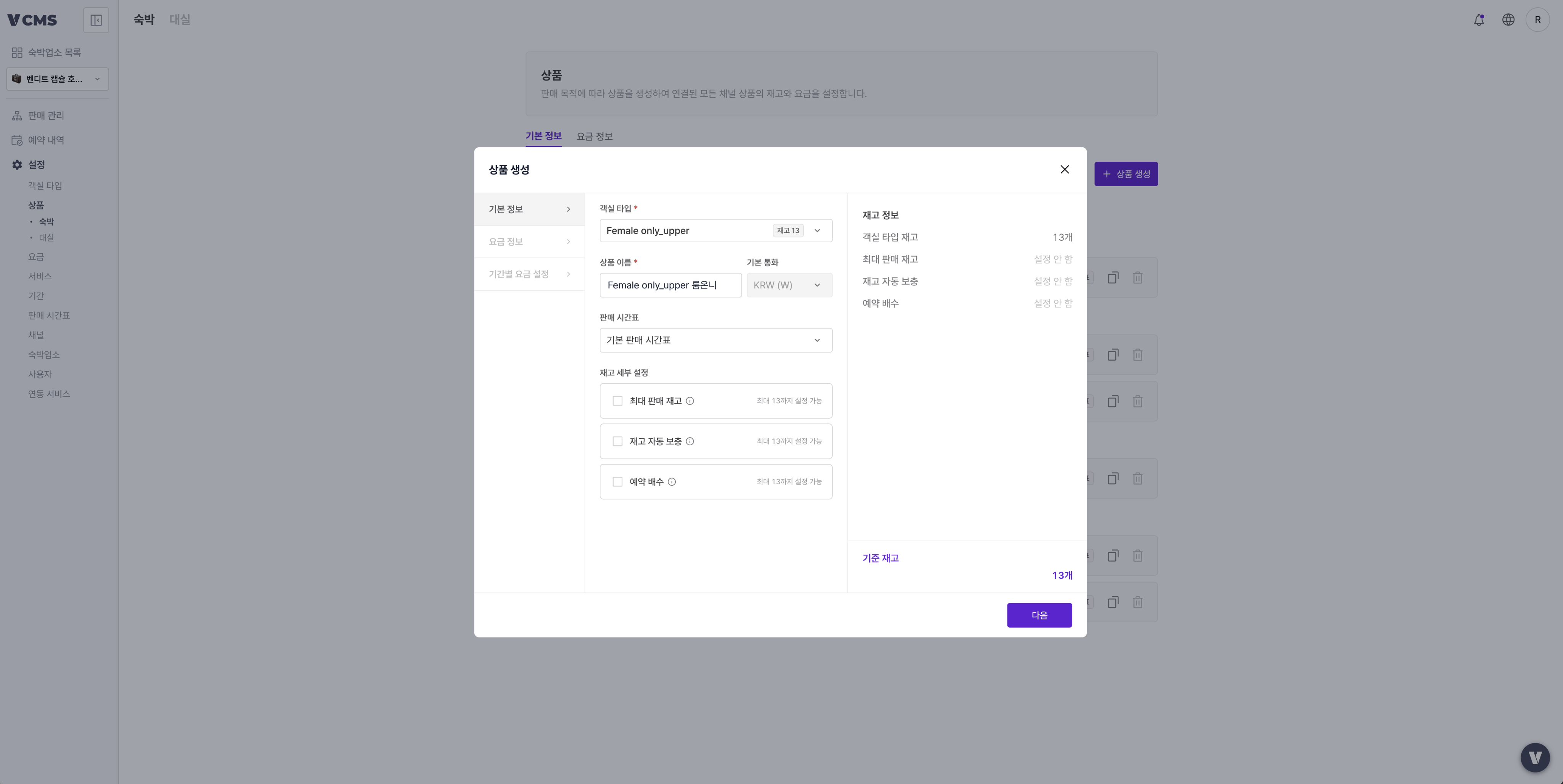Open the 객실 타입 dropdown
This screenshot has width=1563, height=784.
coord(715,230)
